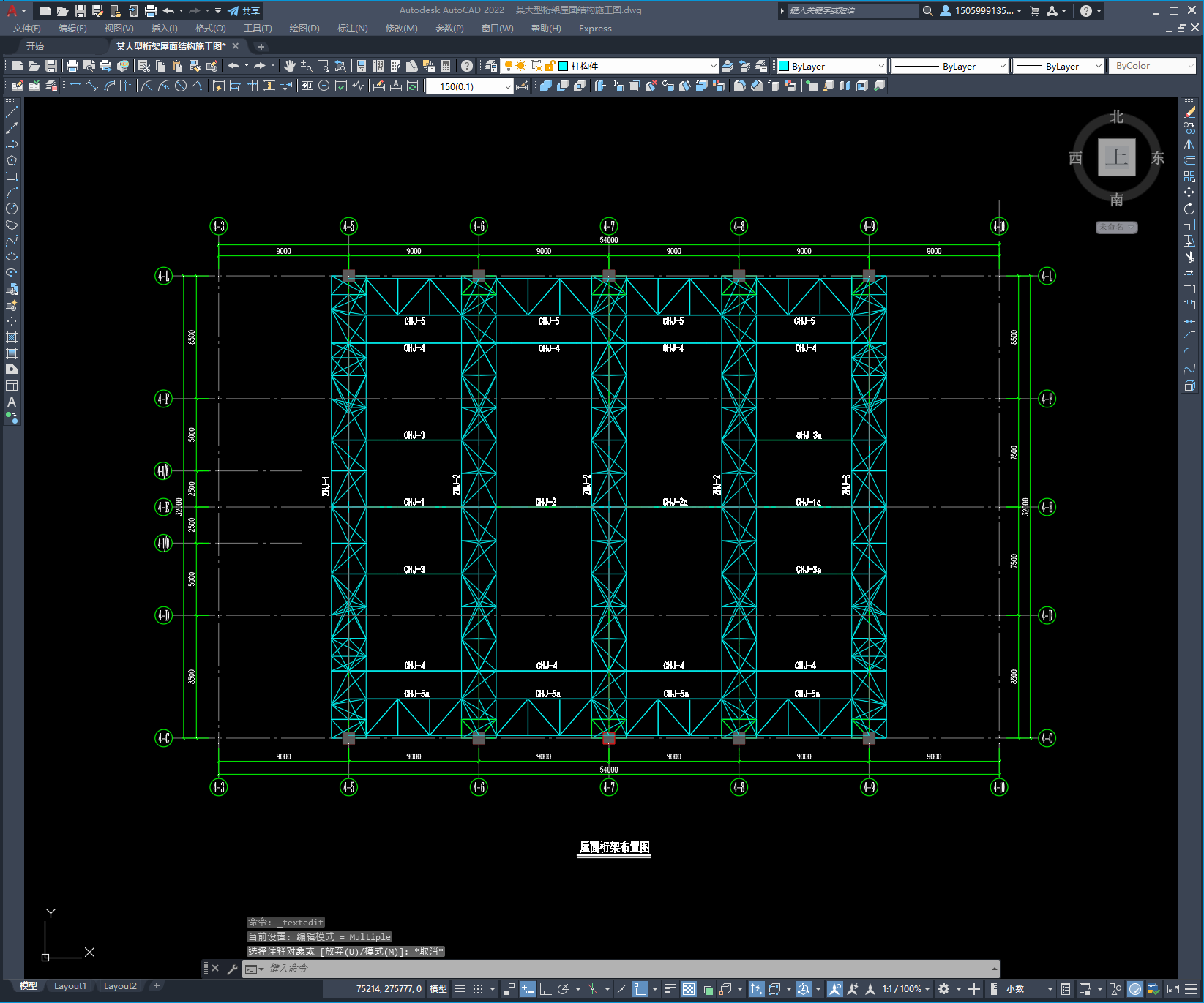The width and height of the screenshot is (1204, 1003).
Task: Select the Linear Dimension tool
Action: coord(75,86)
